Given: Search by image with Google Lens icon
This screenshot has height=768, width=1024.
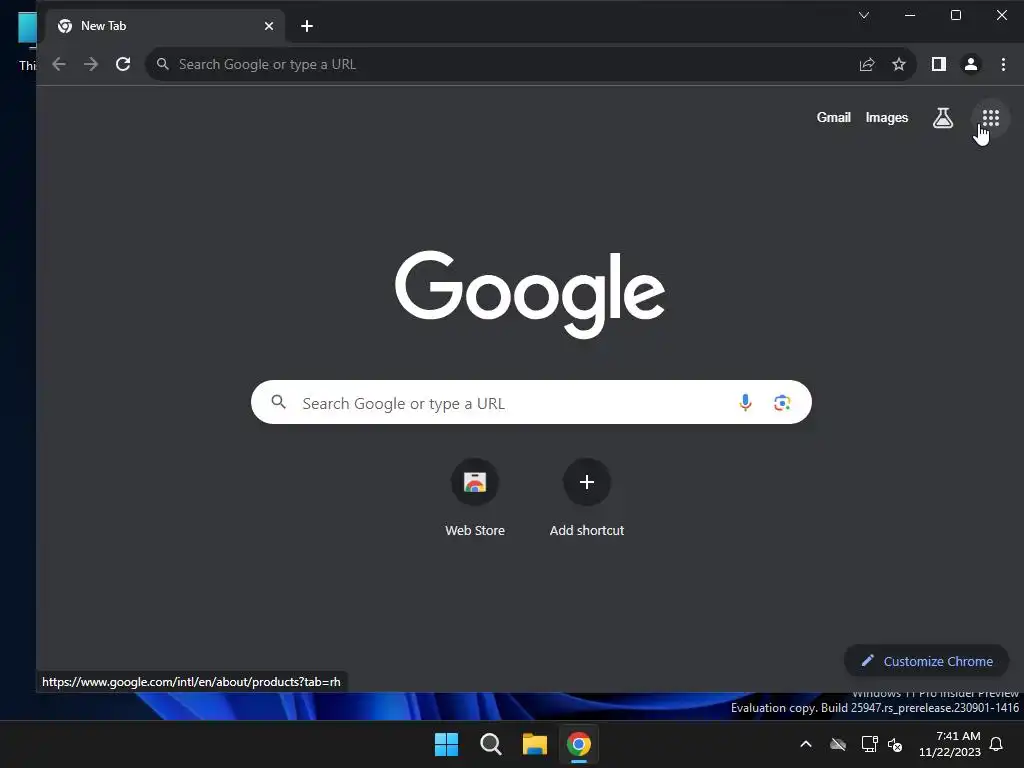Looking at the screenshot, I should (782, 402).
